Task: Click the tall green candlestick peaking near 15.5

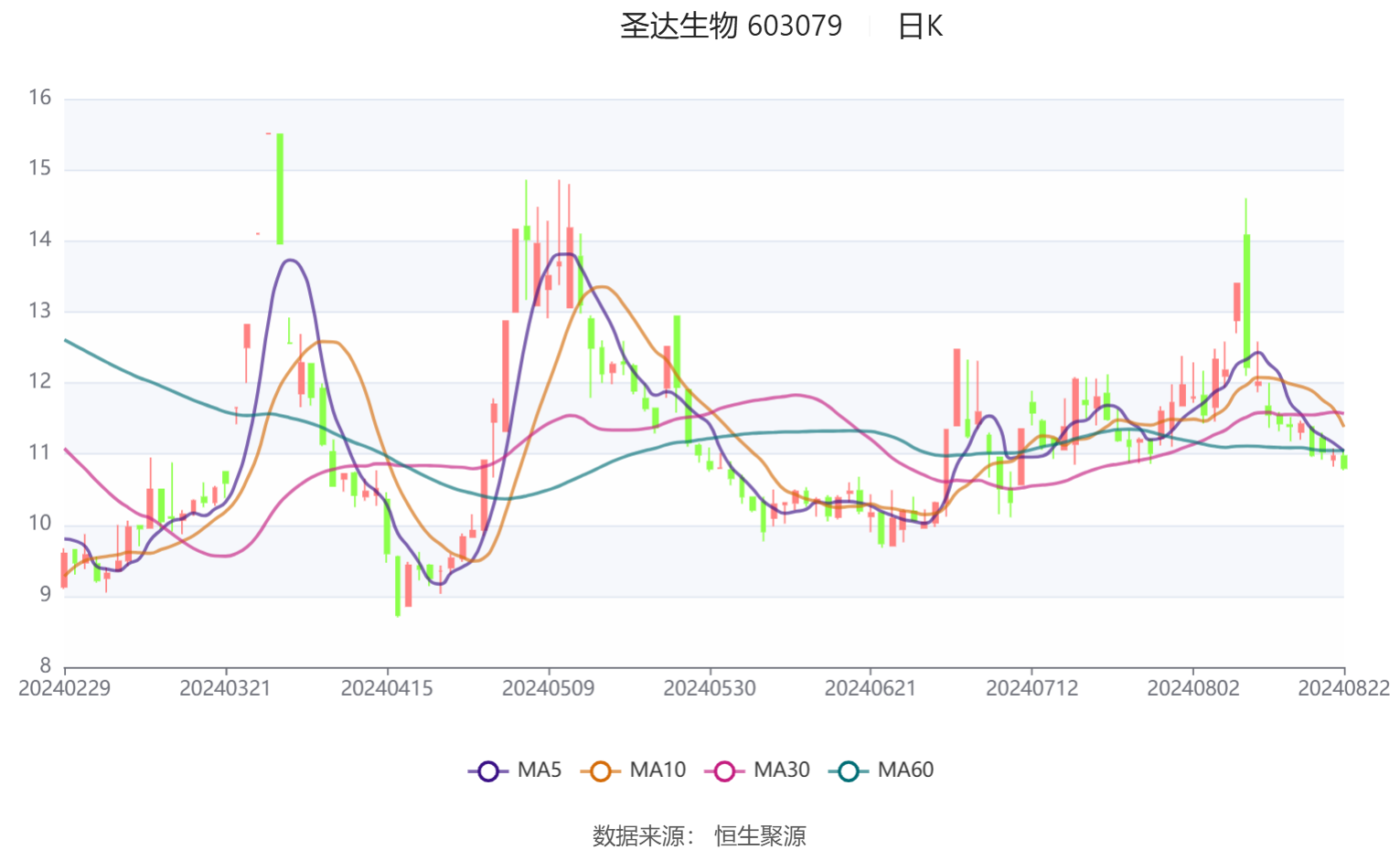Action: pyautogui.click(x=280, y=189)
